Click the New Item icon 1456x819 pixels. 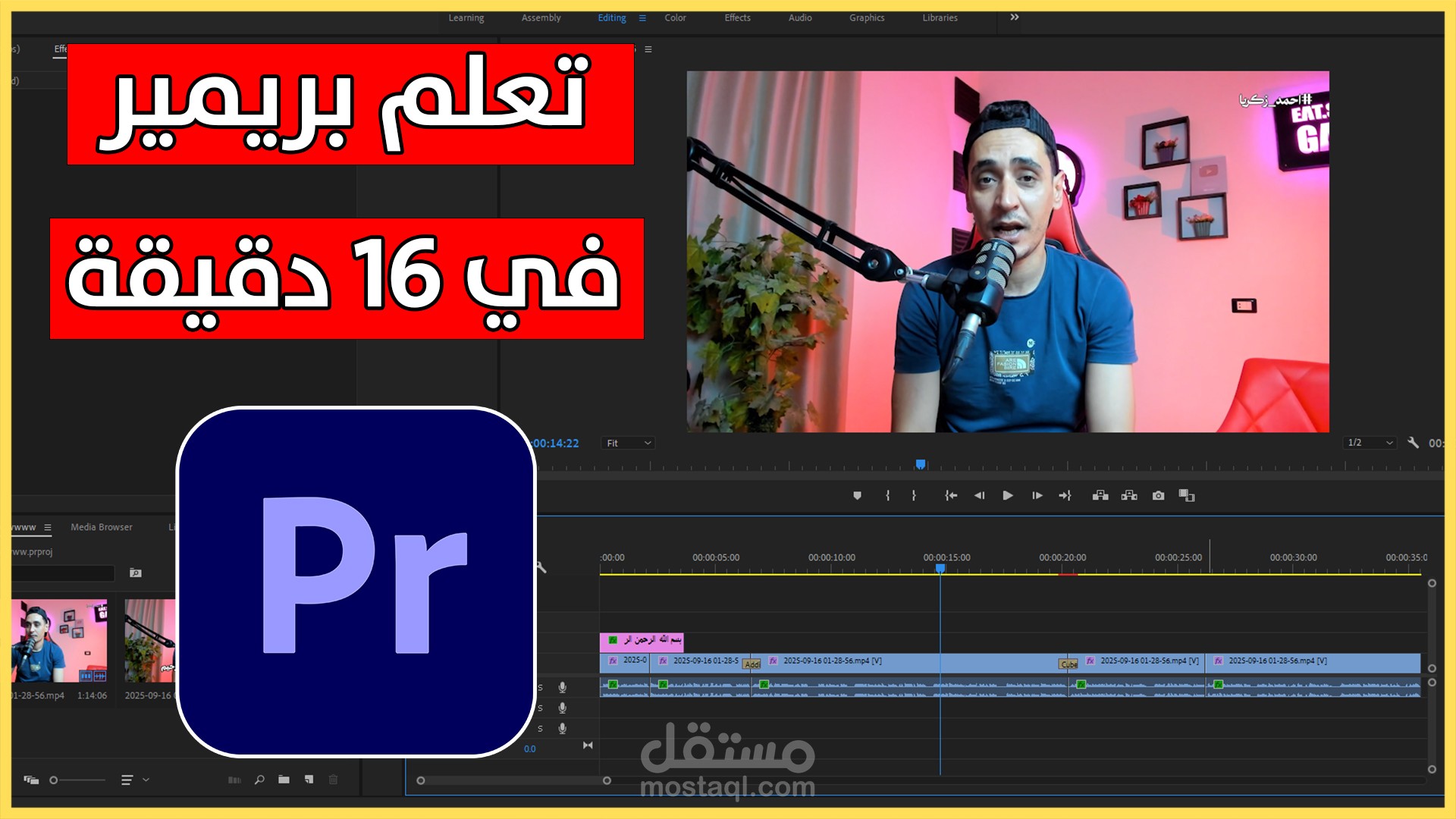tap(309, 779)
